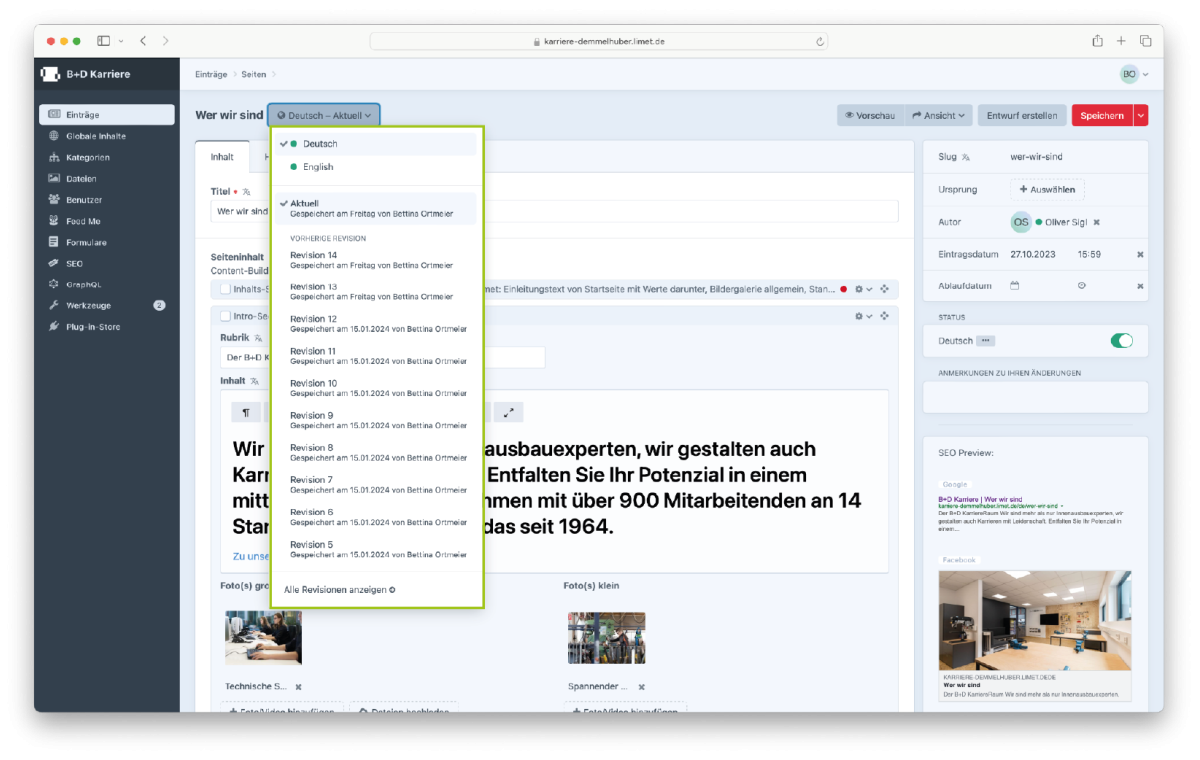The width and height of the screenshot is (1200, 760).
Task: Click Vorschau button
Action: click(x=870, y=115)
